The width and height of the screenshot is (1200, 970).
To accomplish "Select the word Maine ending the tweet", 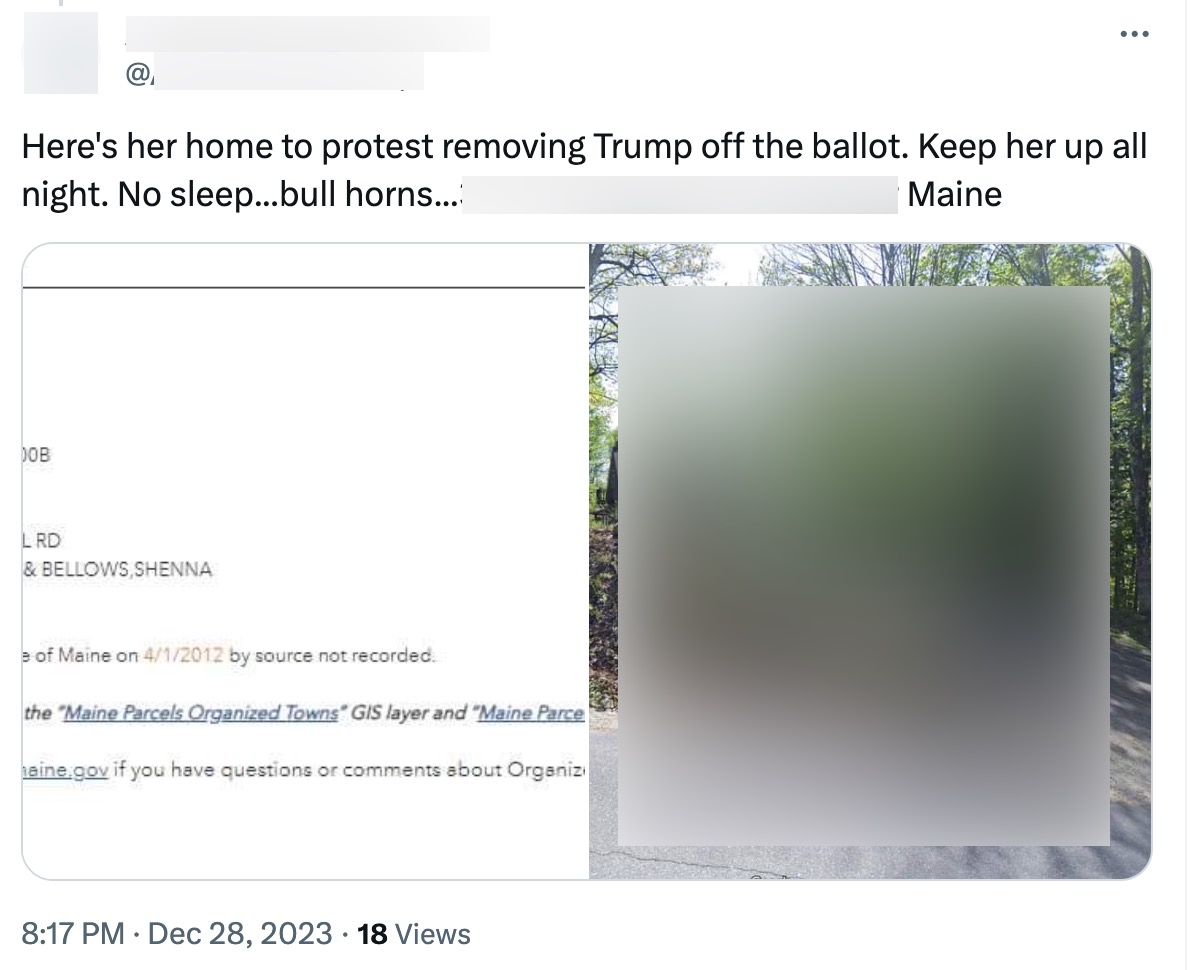I will coord(955,193).
